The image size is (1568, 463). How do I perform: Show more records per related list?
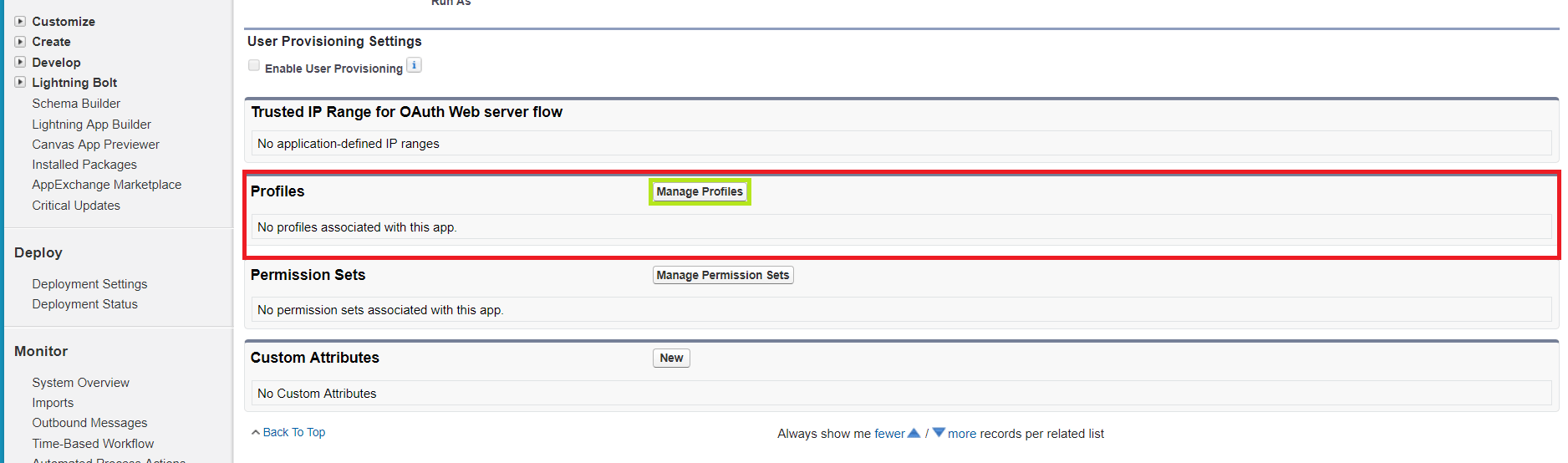coord(962,434)
